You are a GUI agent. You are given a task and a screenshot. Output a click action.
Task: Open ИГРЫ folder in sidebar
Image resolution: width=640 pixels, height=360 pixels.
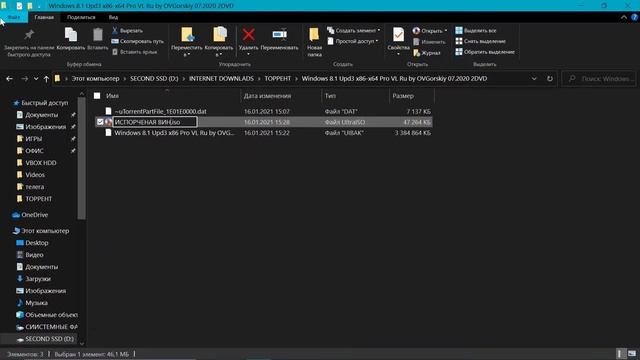(33, 139)
